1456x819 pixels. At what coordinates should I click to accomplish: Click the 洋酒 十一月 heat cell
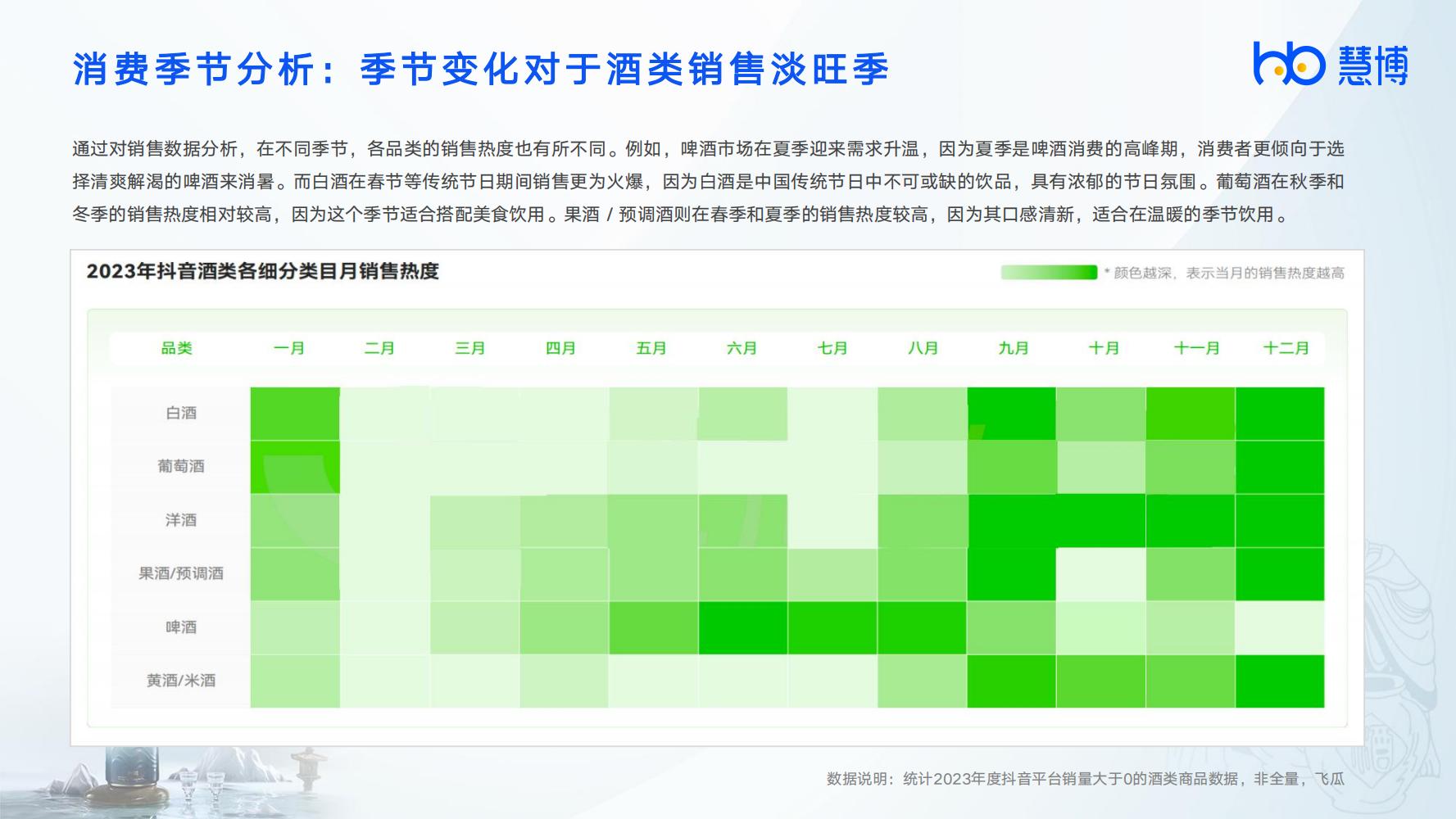tap(1191, 521)
